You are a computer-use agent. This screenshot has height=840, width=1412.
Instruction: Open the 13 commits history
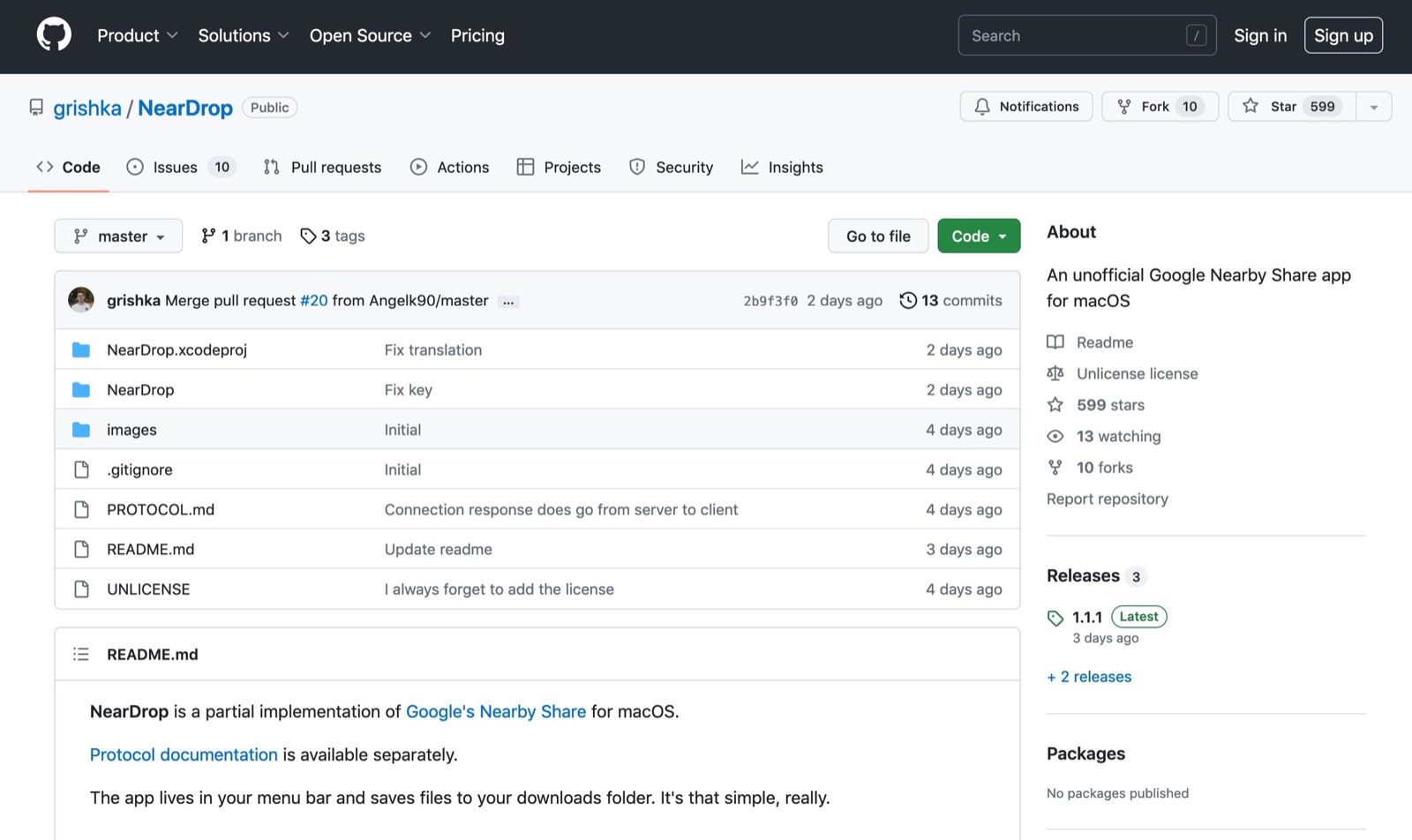point(950,300)
